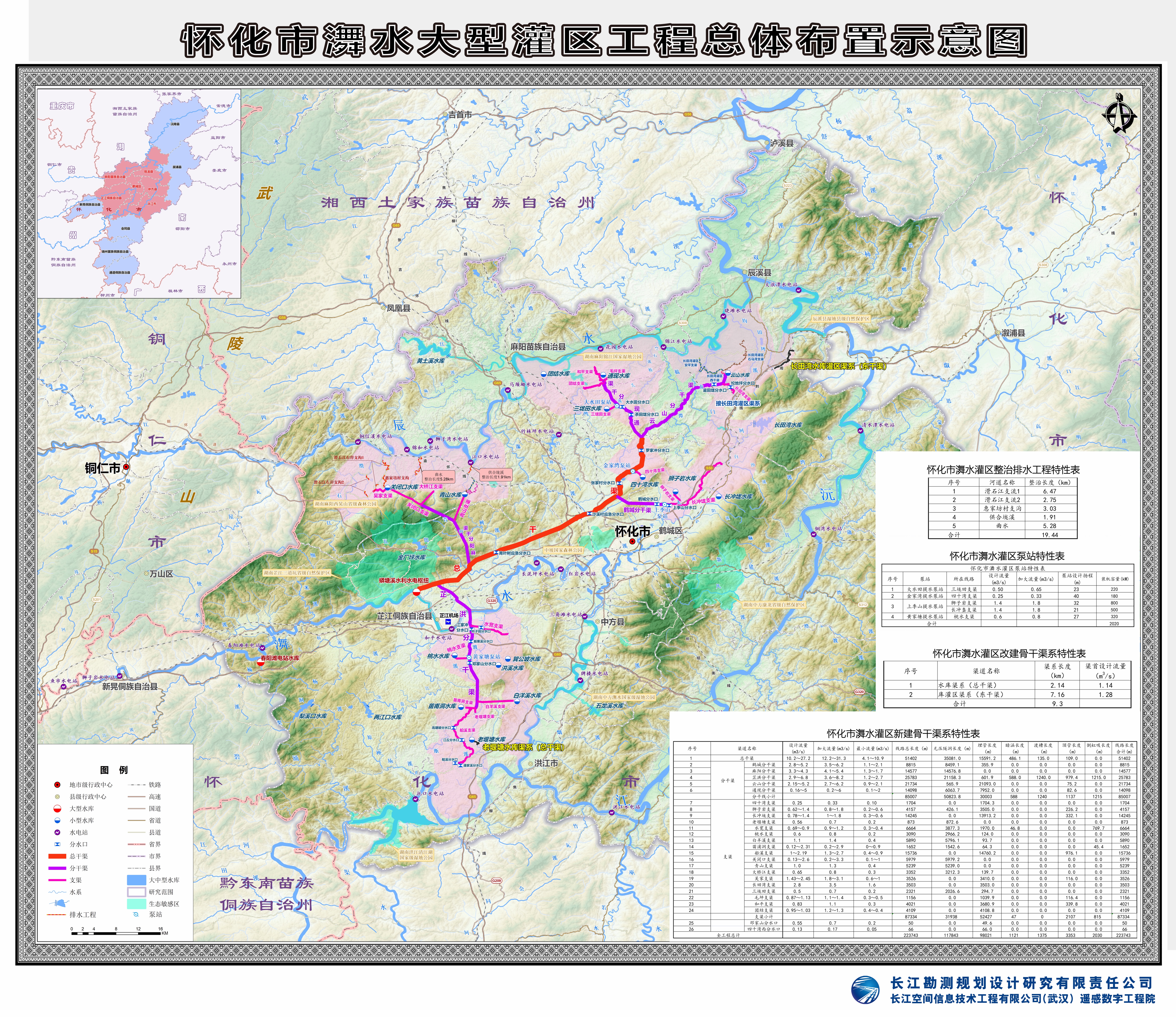Click the 长江勘测规划设计 company logo
This screenshot has height=1017, width=1176.
866,990
